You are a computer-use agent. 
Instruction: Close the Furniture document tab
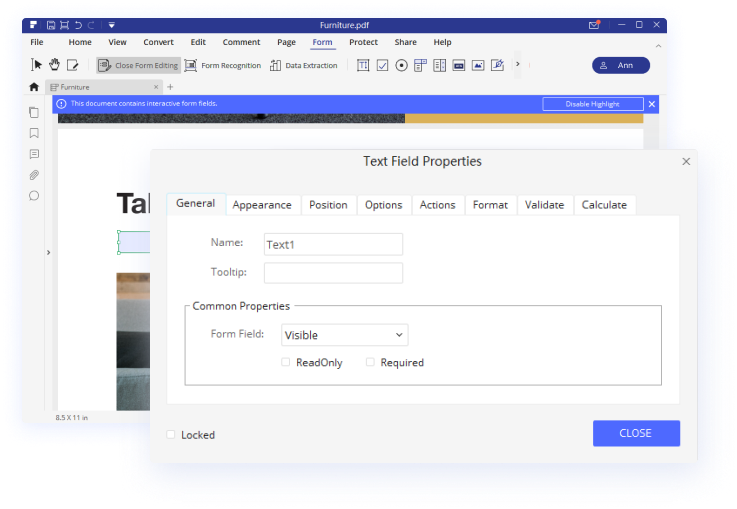coord(156,87)
